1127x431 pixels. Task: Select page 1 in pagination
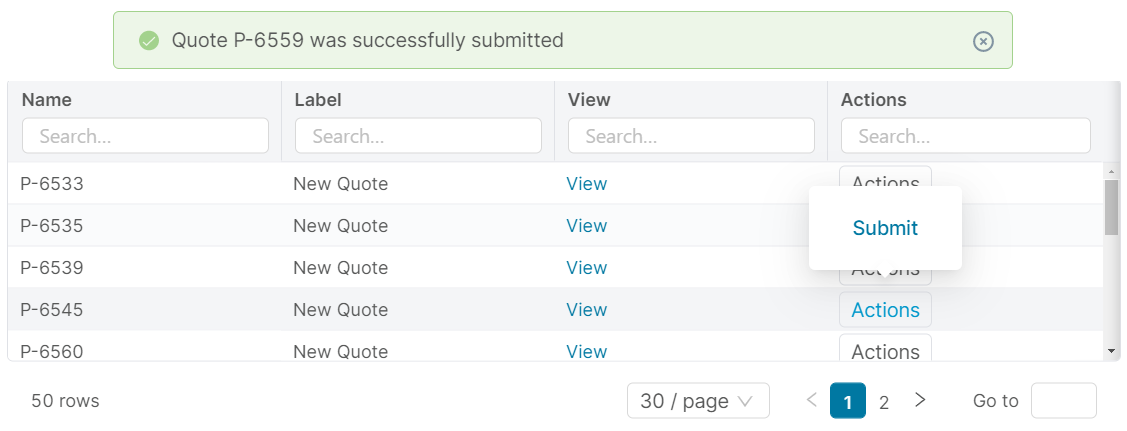[x=848, y=402]
